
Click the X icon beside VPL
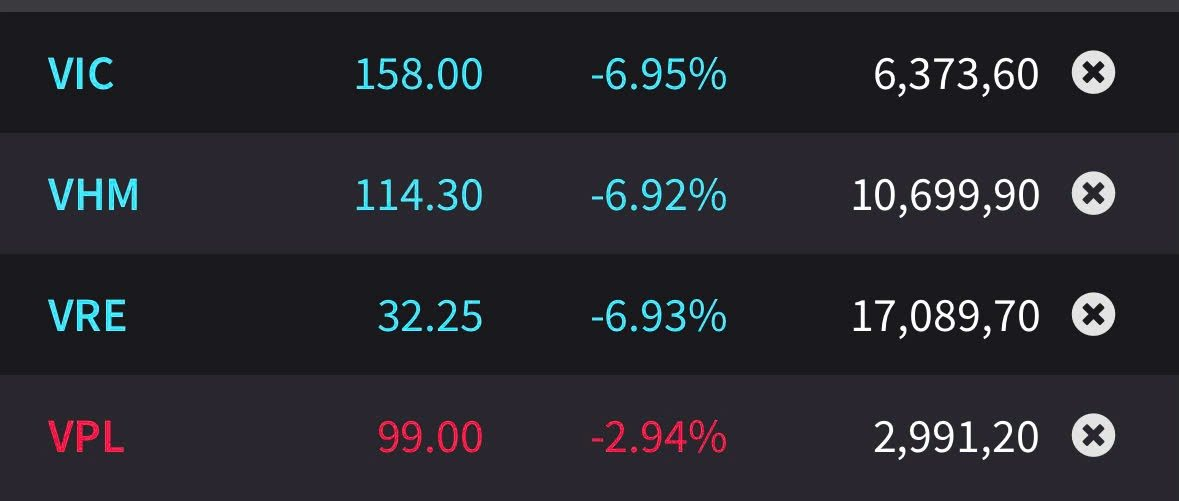coord(1093,436)
